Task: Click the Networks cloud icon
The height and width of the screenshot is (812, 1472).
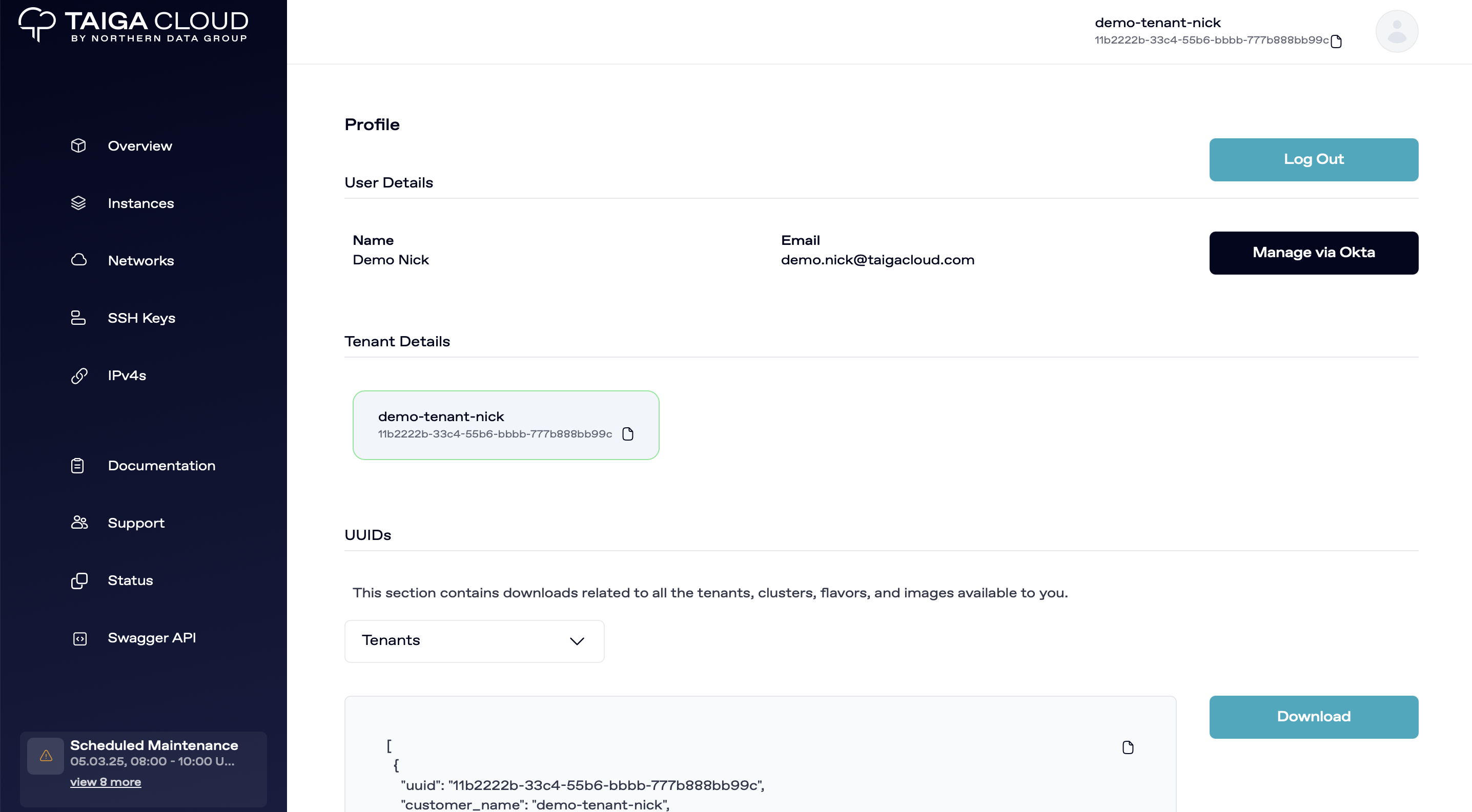Action: click(x=79, y=260)
